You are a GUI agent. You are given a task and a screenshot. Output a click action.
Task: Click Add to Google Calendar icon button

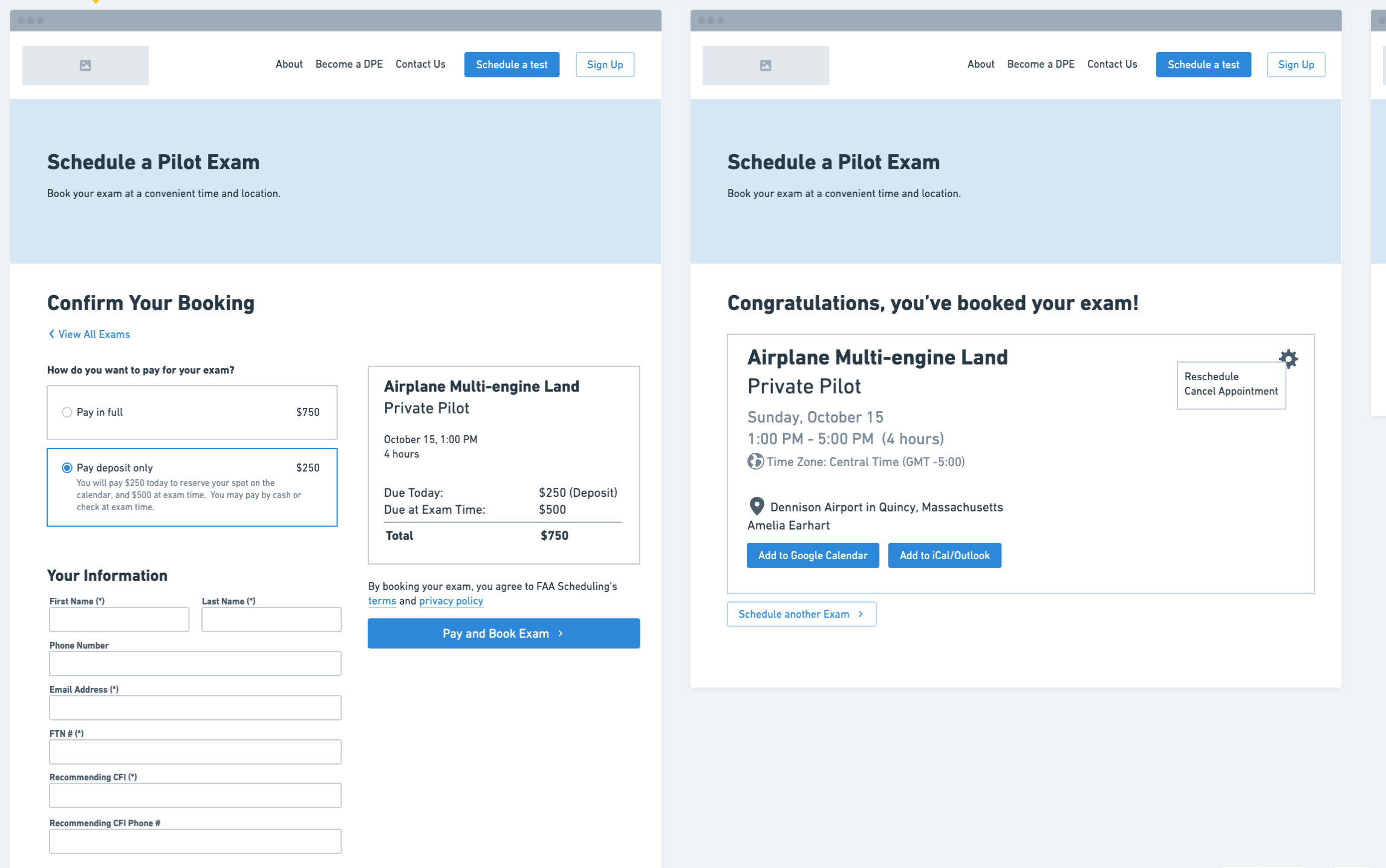click(x=812, y=555)
